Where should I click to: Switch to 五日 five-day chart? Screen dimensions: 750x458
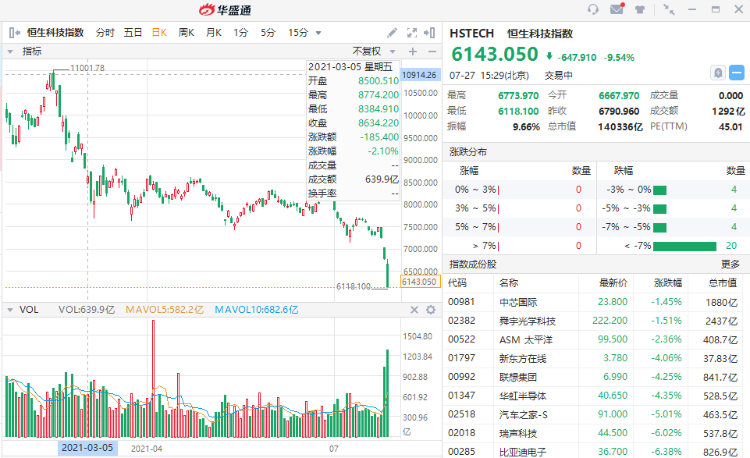coord(132,33)
